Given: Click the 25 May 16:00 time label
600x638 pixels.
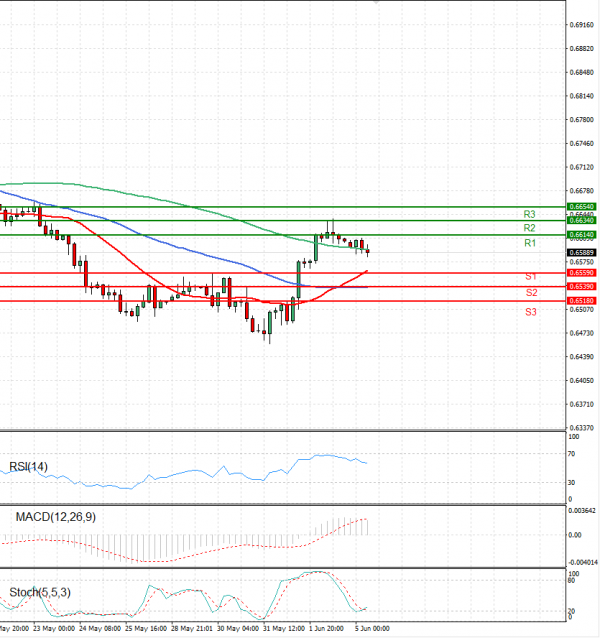Looking at the screenshot, I should tap(146, 630).
